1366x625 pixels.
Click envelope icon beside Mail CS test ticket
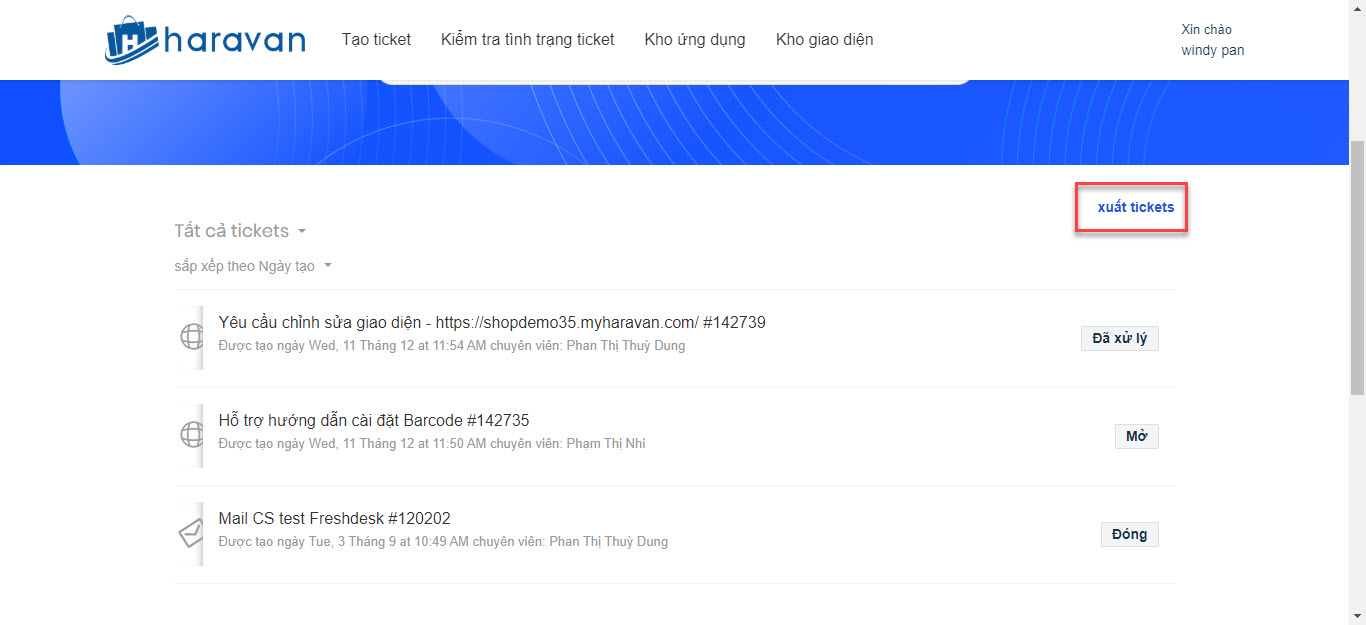[192, 533]
